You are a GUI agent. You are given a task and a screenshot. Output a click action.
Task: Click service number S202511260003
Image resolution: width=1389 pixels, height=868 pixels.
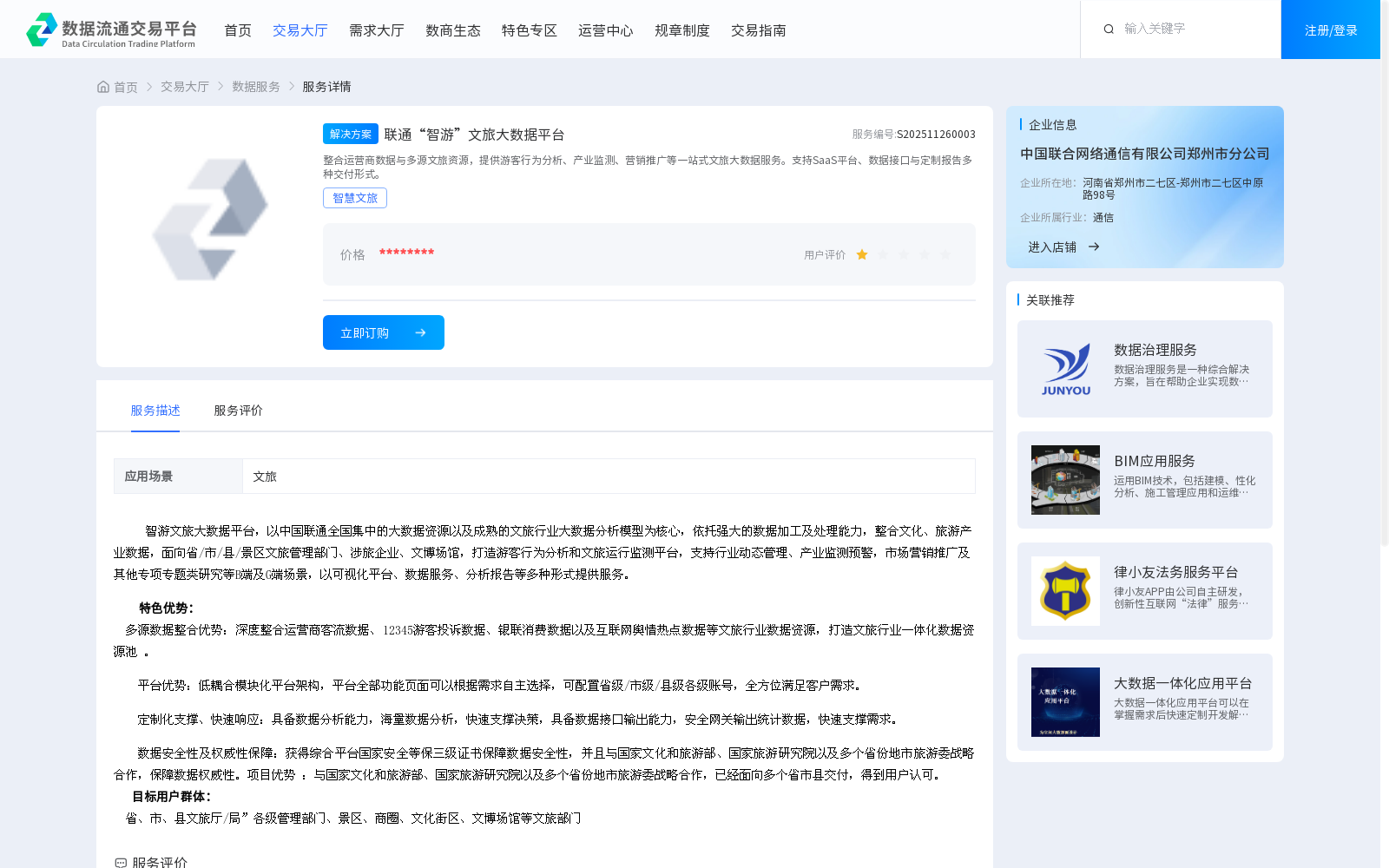coord(936,135)
